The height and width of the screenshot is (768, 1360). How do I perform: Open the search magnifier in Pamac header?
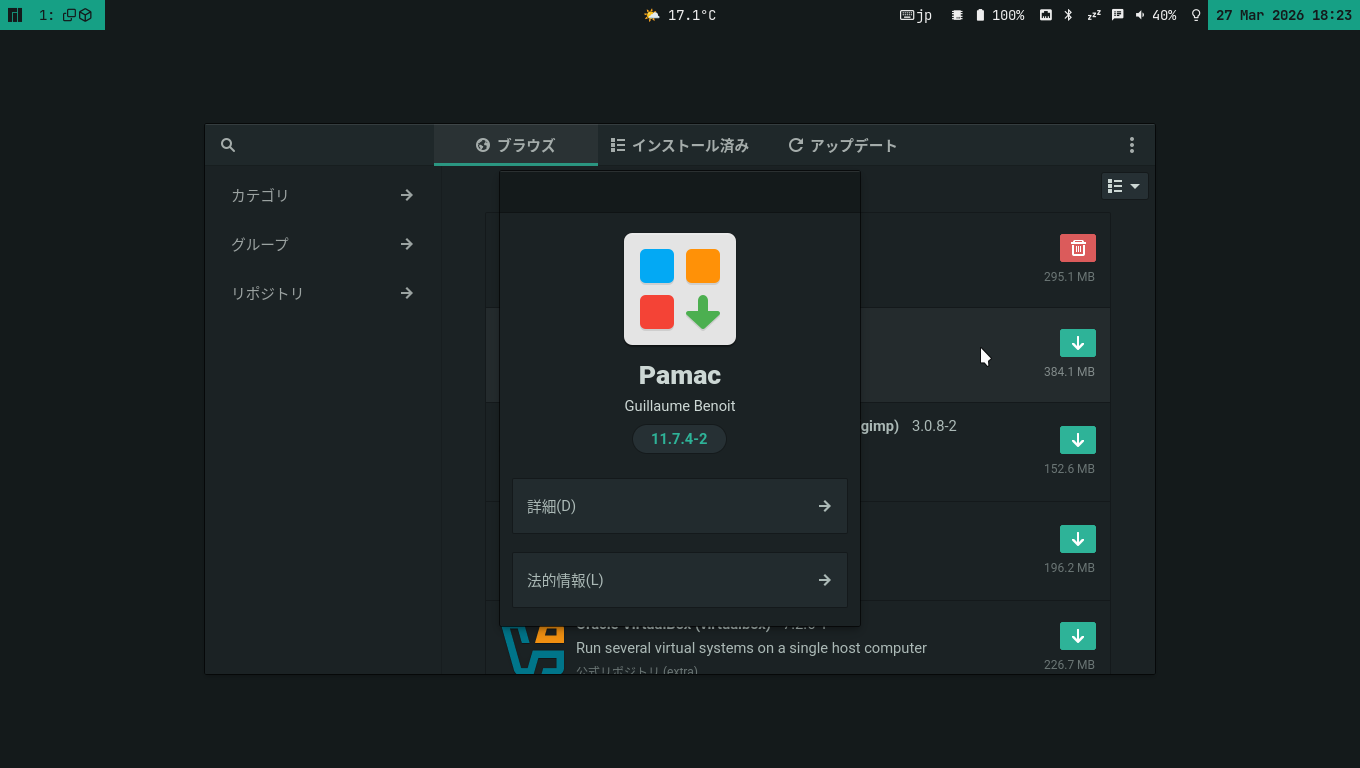pos(228,145)
